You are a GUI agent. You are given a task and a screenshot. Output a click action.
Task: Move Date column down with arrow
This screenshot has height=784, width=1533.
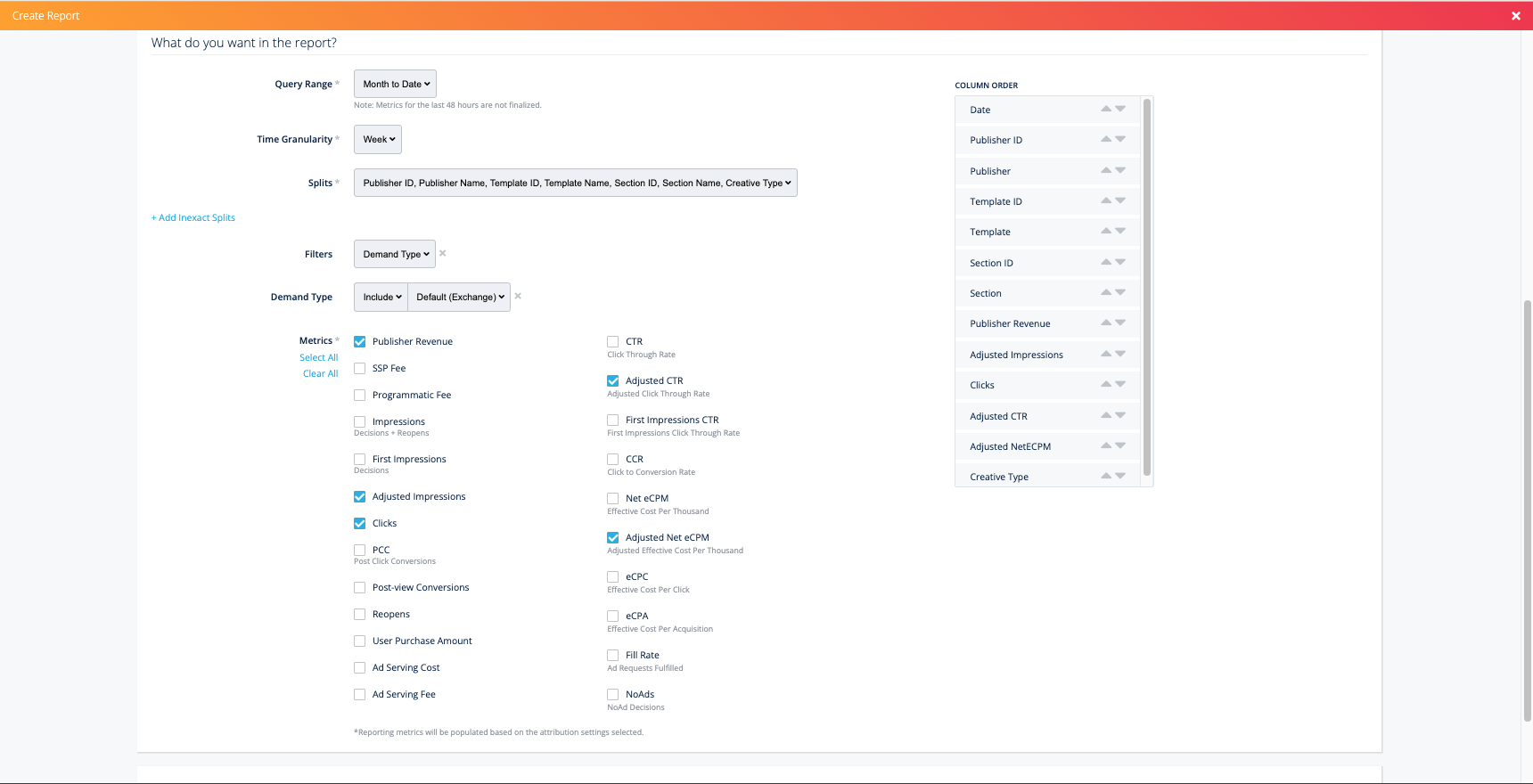pos(1120,109)
